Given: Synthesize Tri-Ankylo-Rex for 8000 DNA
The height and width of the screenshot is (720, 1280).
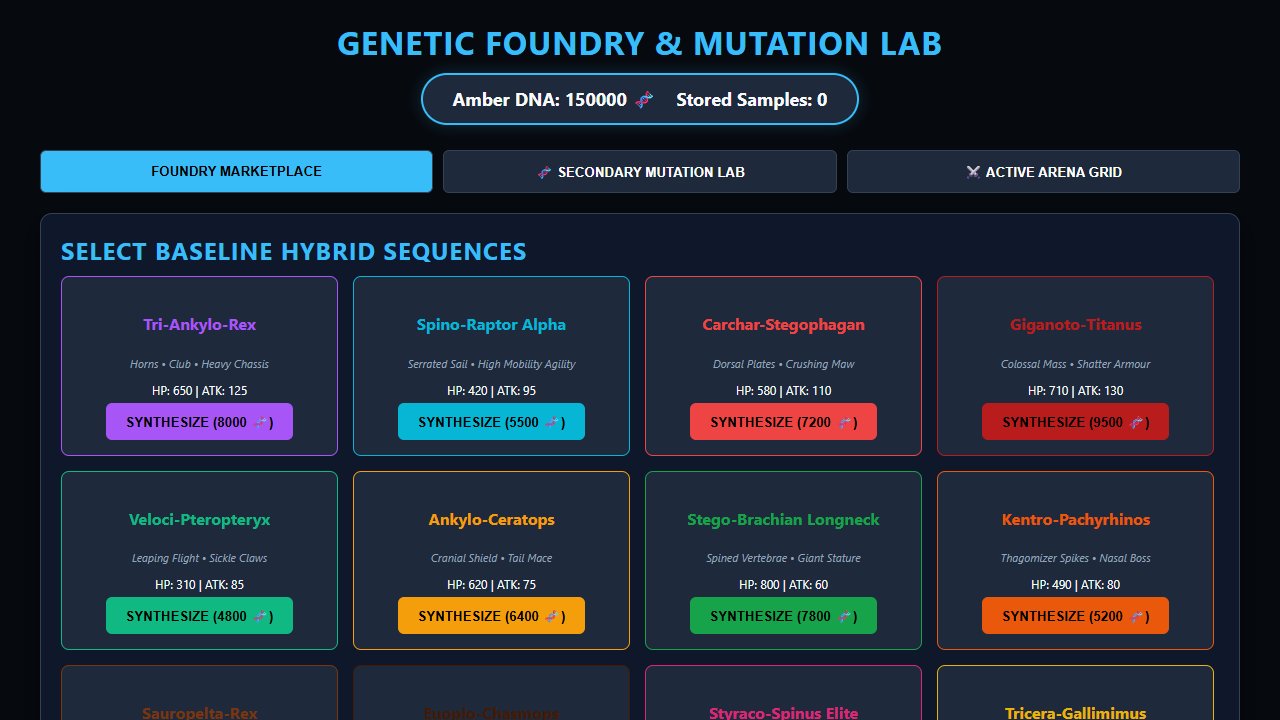Looking at the screenshot, I should (199, 422).
